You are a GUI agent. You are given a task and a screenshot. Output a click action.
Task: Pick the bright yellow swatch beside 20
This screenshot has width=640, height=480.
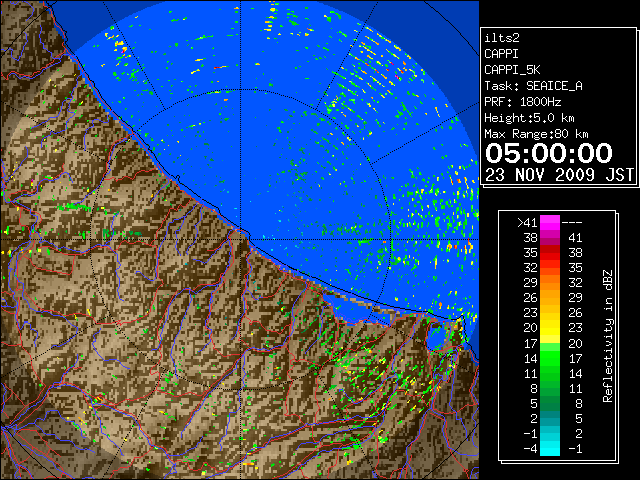click(550, 328)
